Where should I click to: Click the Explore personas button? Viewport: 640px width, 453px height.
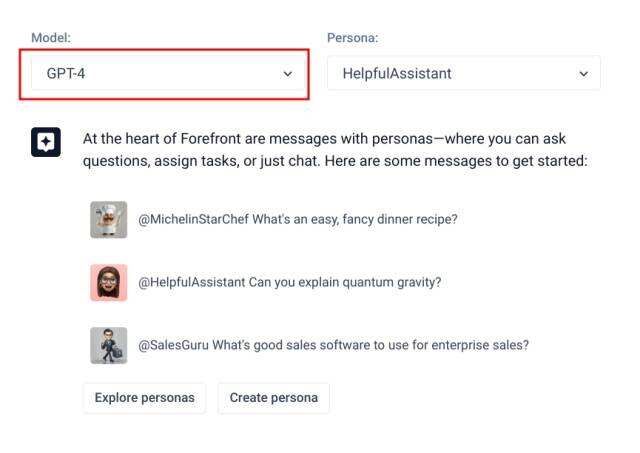(x=144, y=398)
